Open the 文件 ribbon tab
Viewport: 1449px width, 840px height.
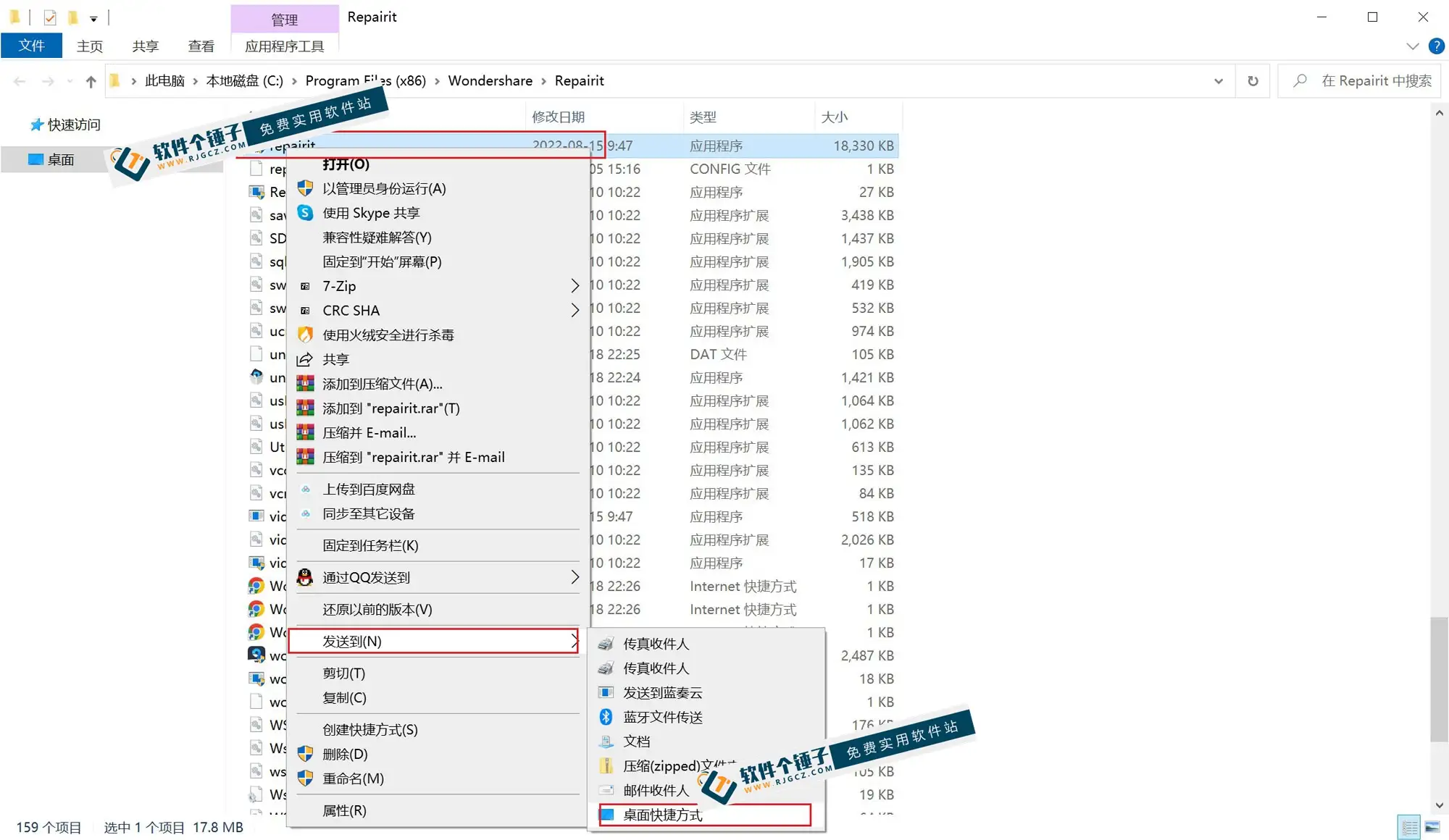click(x=31, y=46)
